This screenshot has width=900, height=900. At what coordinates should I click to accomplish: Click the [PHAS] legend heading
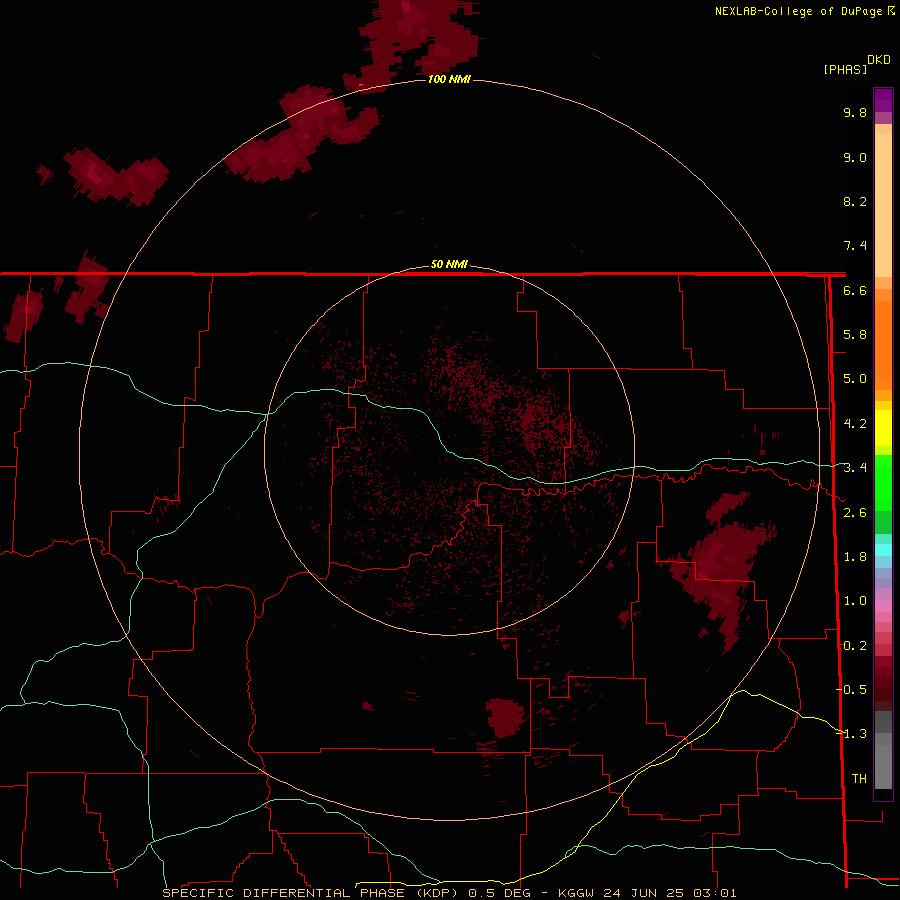[845, 69]
